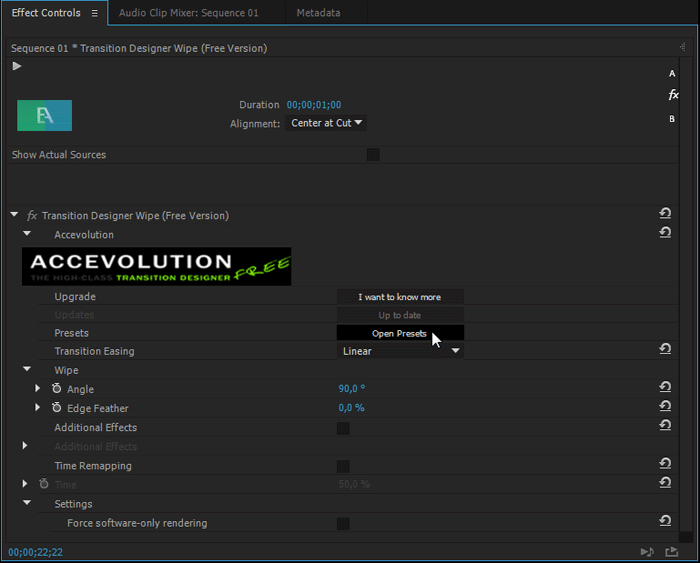
Task: Toggle animation stopwatch for Angle
Action: click(57, 388)
